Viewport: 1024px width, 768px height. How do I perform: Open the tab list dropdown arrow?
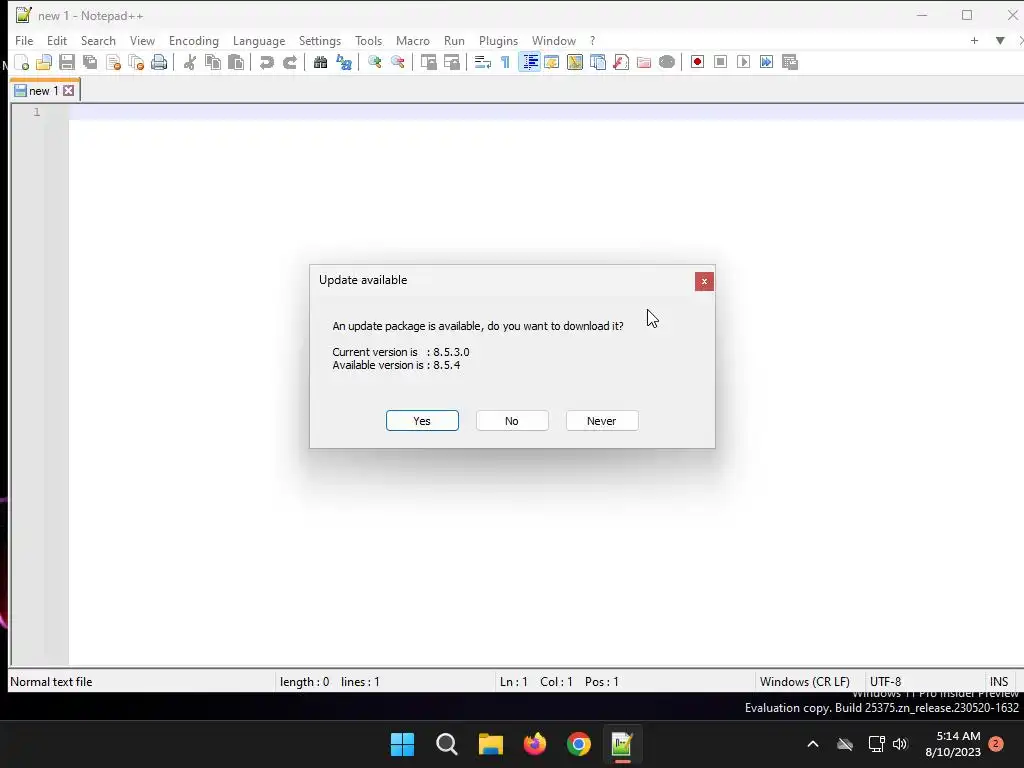tap(1000, 40)
